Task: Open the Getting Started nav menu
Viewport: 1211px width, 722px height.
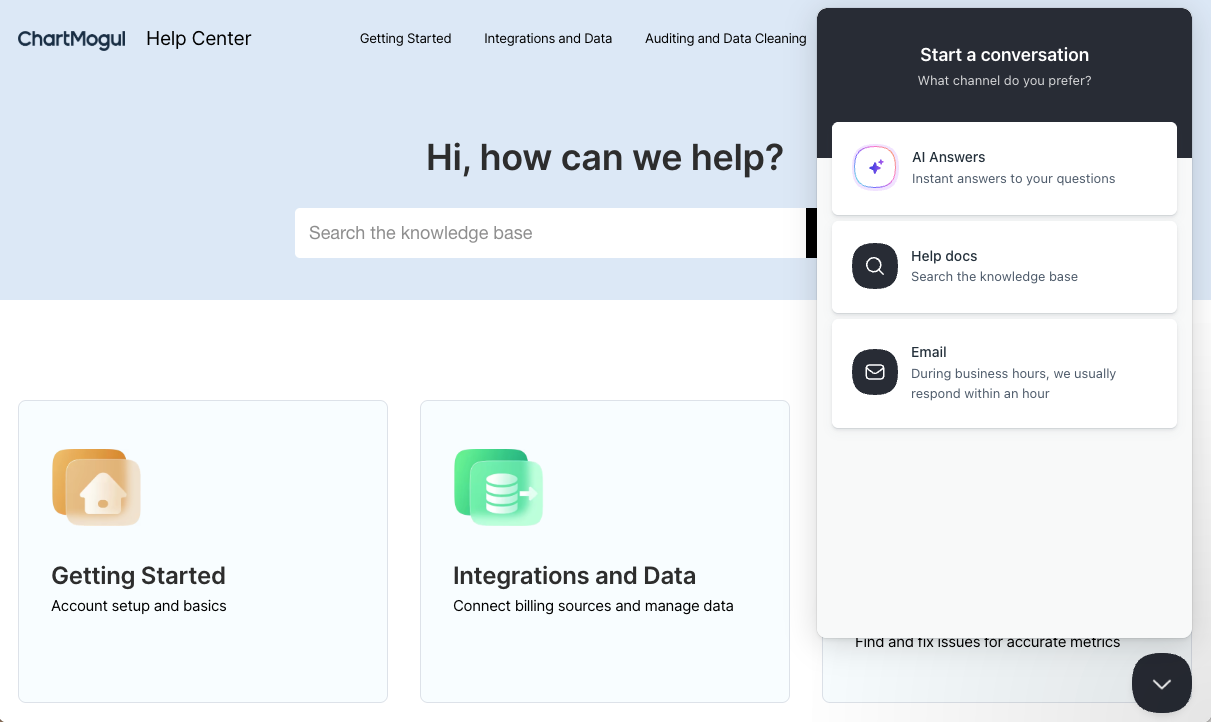Action: pyautogui.click(x=405, y=39)
